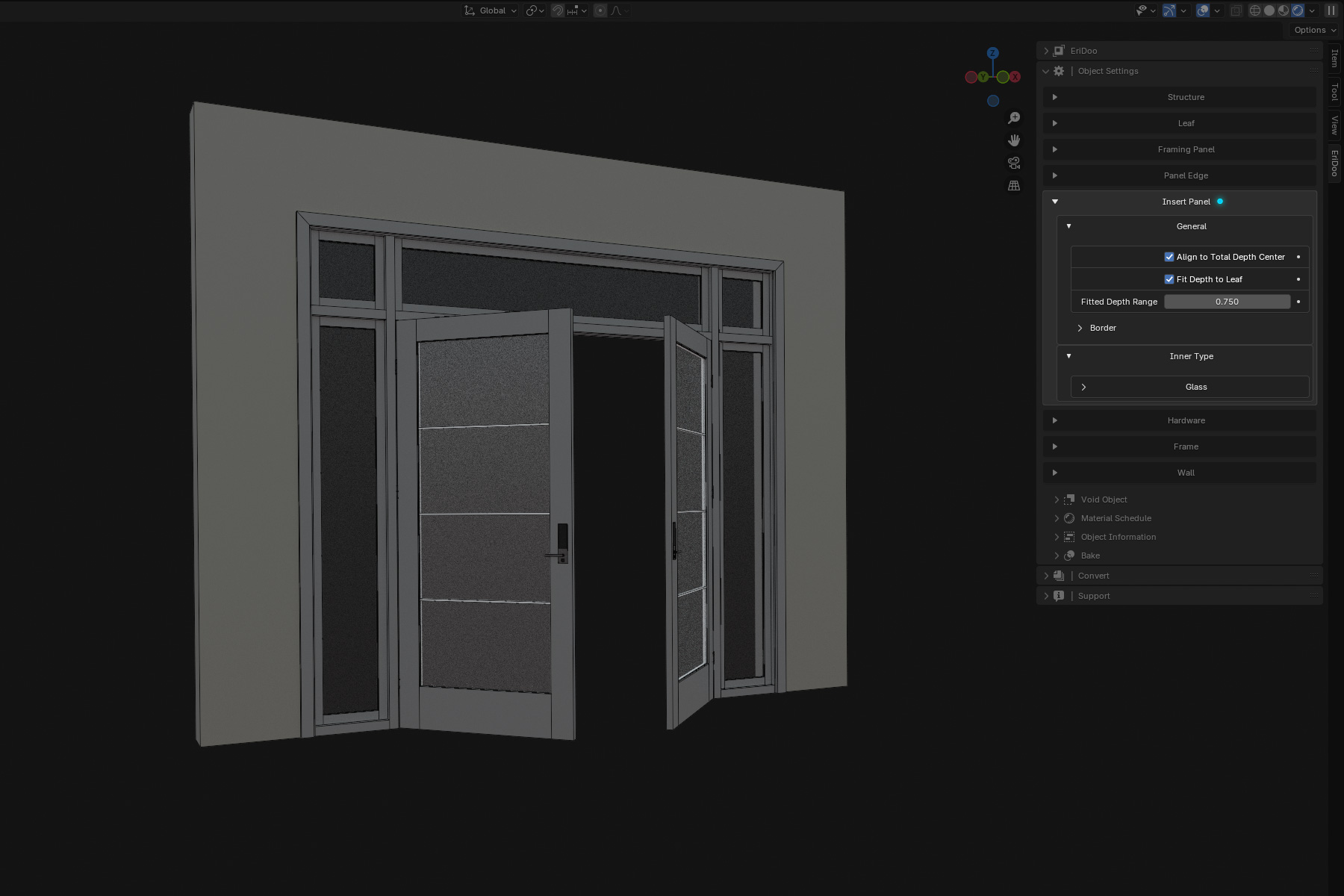The height and width of the screenshot is (896, 1344).
Task: Open the EriDoo sidebar tab
Action: [x=1334, y=164]
